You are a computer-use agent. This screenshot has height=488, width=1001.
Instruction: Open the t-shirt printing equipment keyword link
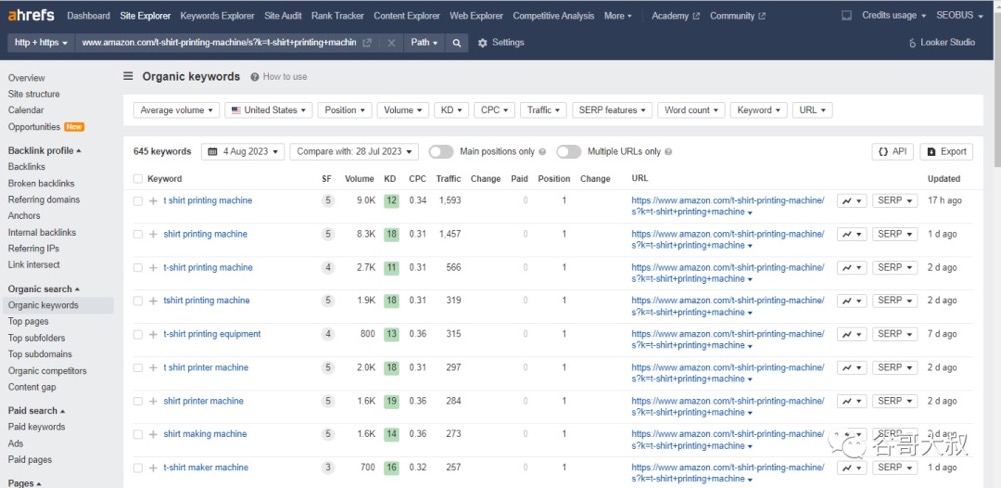point(212,334)
